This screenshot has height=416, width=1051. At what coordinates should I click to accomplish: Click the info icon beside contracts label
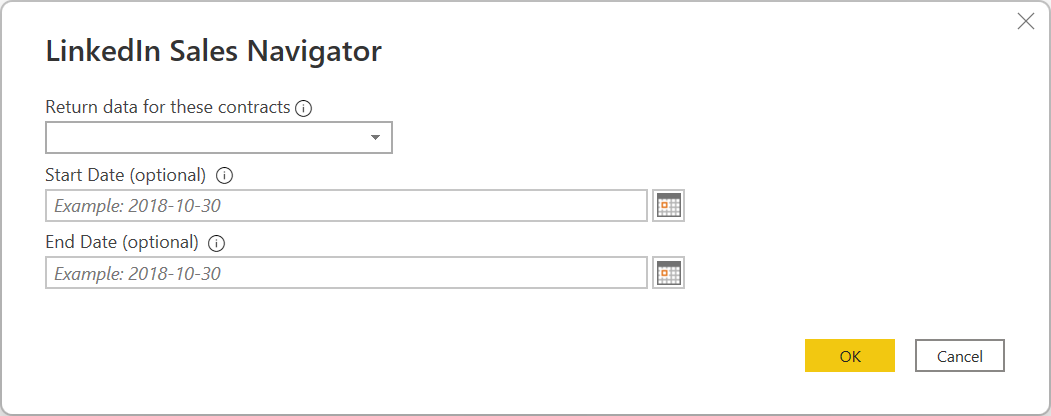pos(304,108)
